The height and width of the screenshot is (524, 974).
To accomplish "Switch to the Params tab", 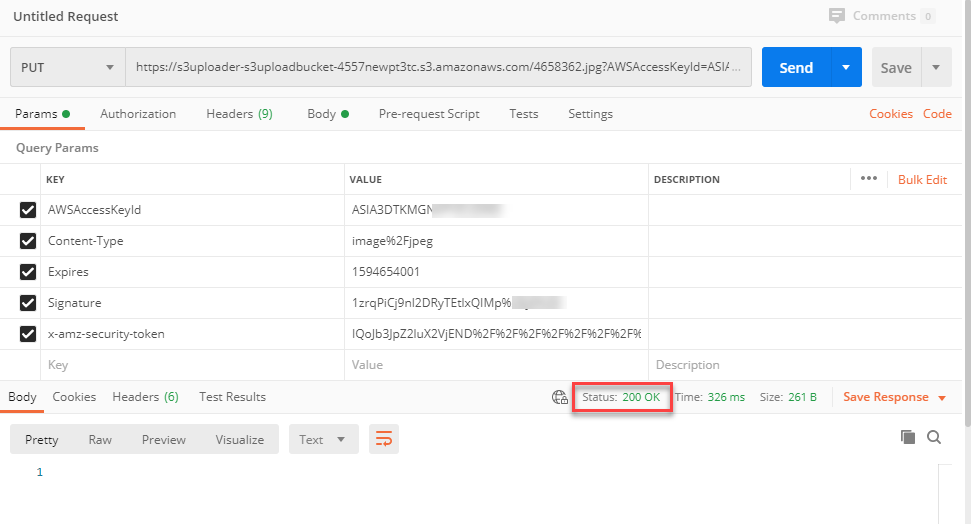I will click(x=42, y=114).
